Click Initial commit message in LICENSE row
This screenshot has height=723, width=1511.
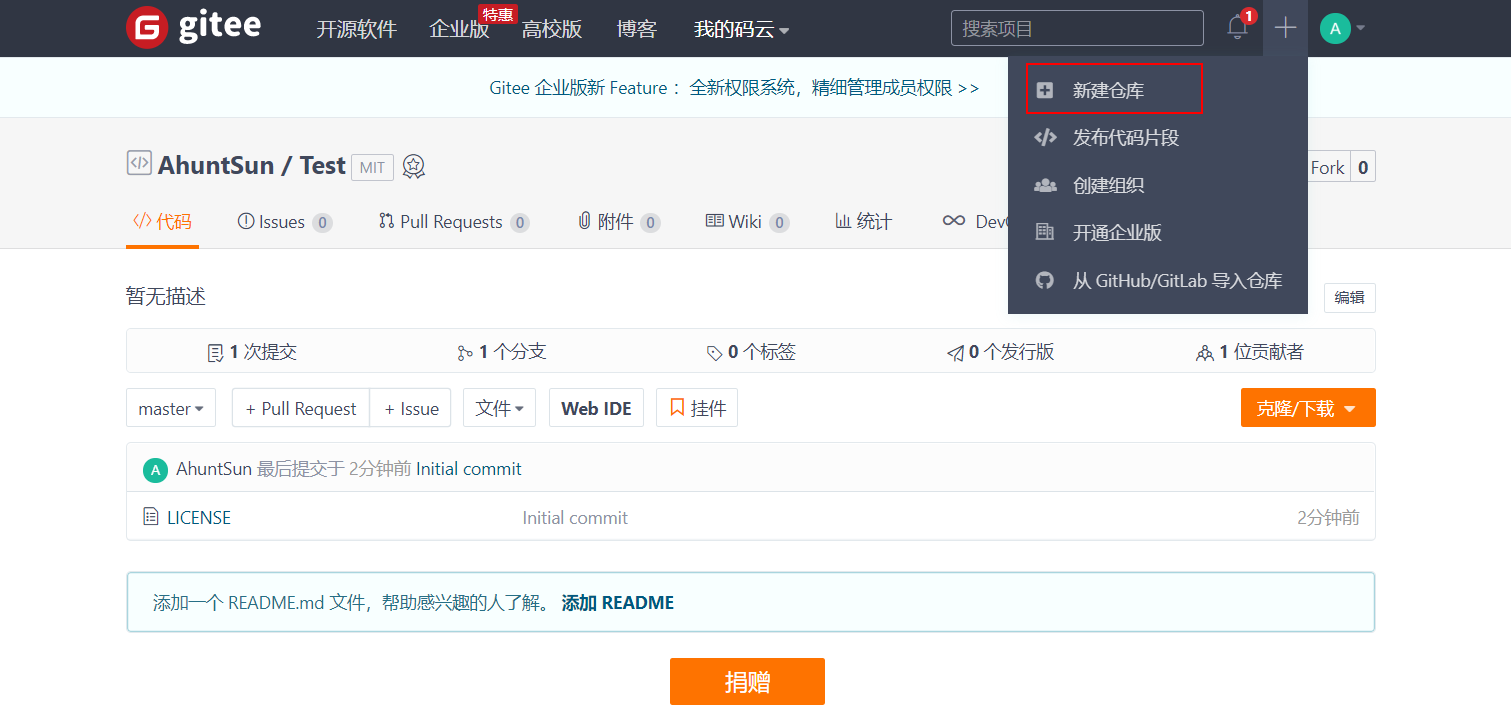(x=575, y=518)
